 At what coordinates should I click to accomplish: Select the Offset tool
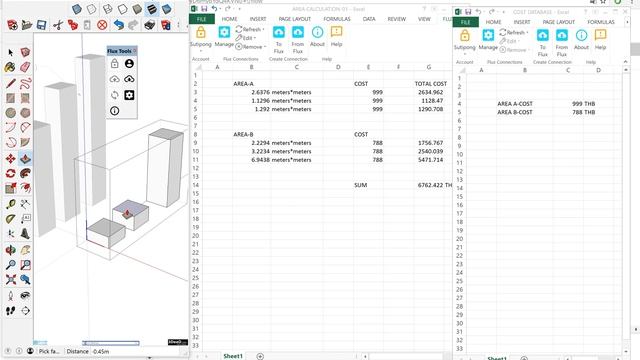[25, 188]
